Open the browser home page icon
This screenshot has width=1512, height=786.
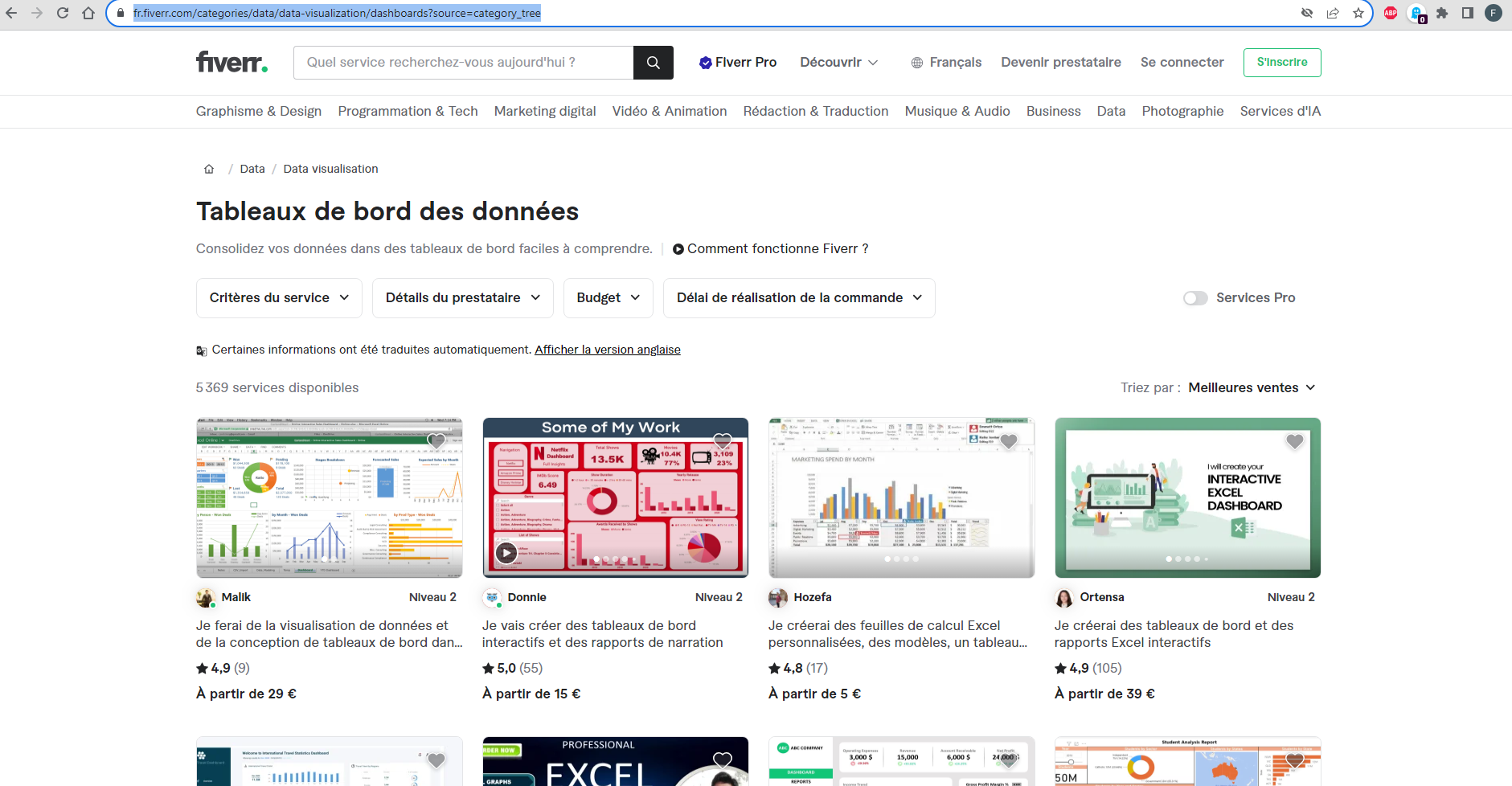(88, 13)
